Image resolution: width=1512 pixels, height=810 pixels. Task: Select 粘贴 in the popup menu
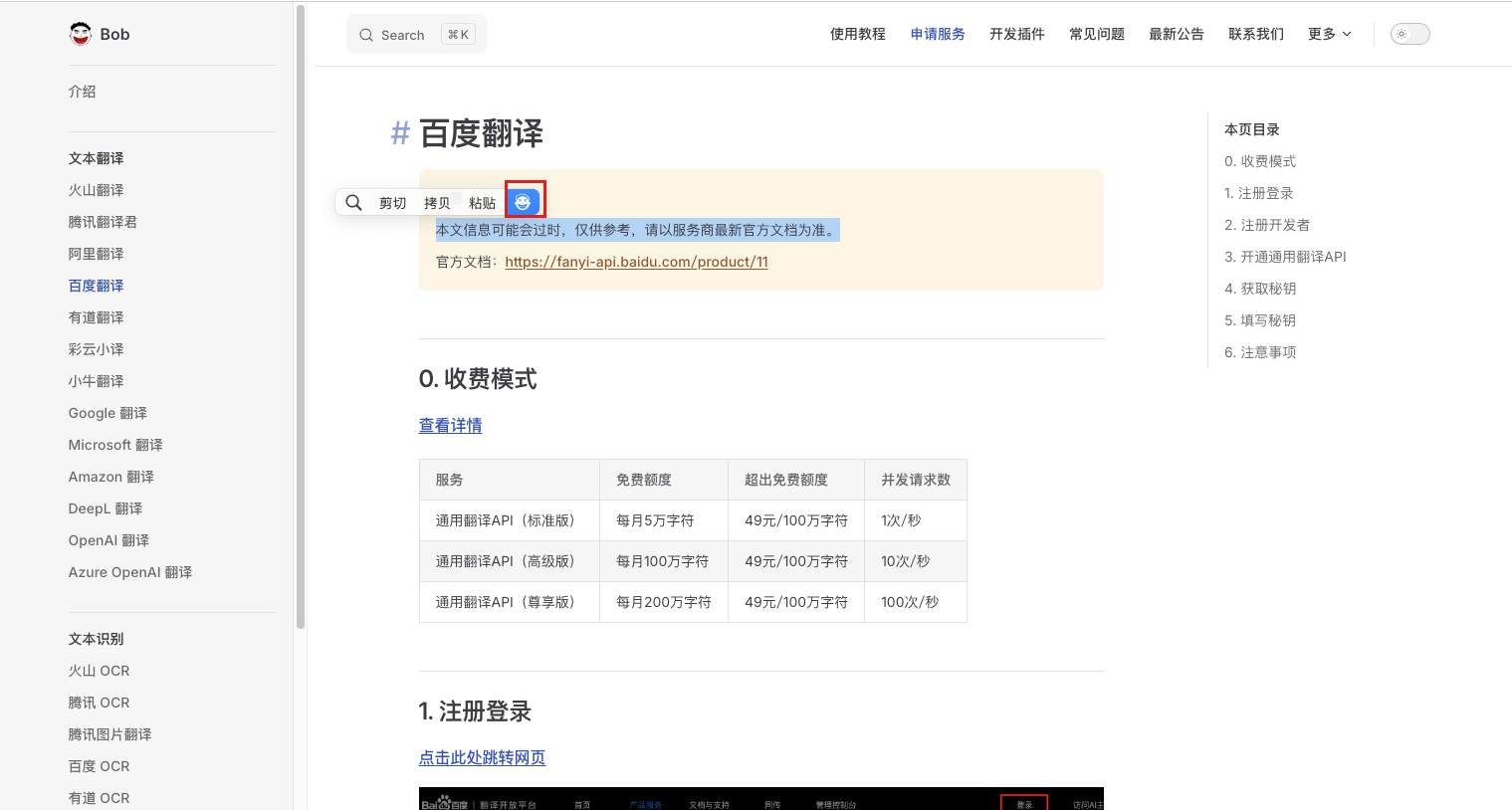[x=482, y=203]
